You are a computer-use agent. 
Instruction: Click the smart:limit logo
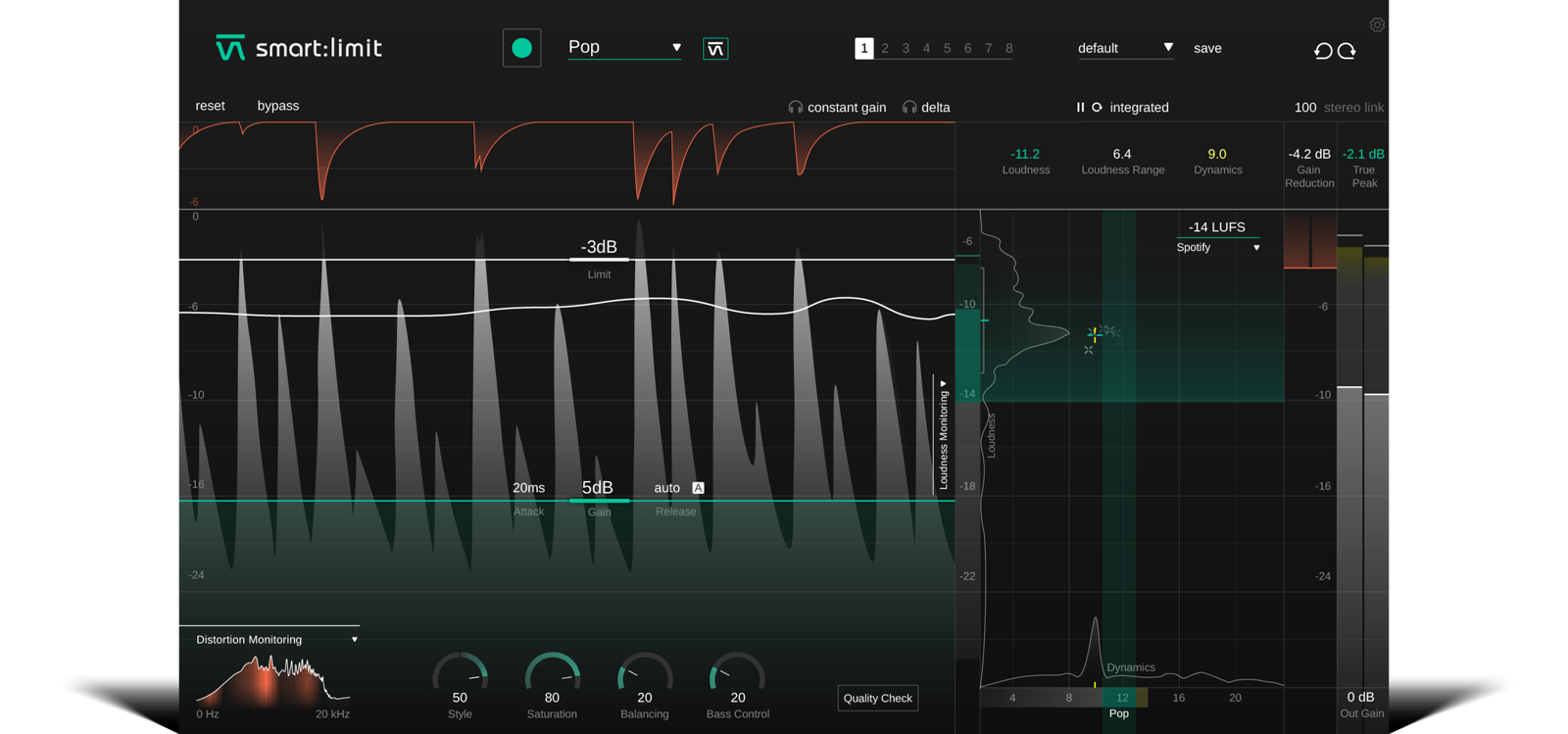(299, 48)
